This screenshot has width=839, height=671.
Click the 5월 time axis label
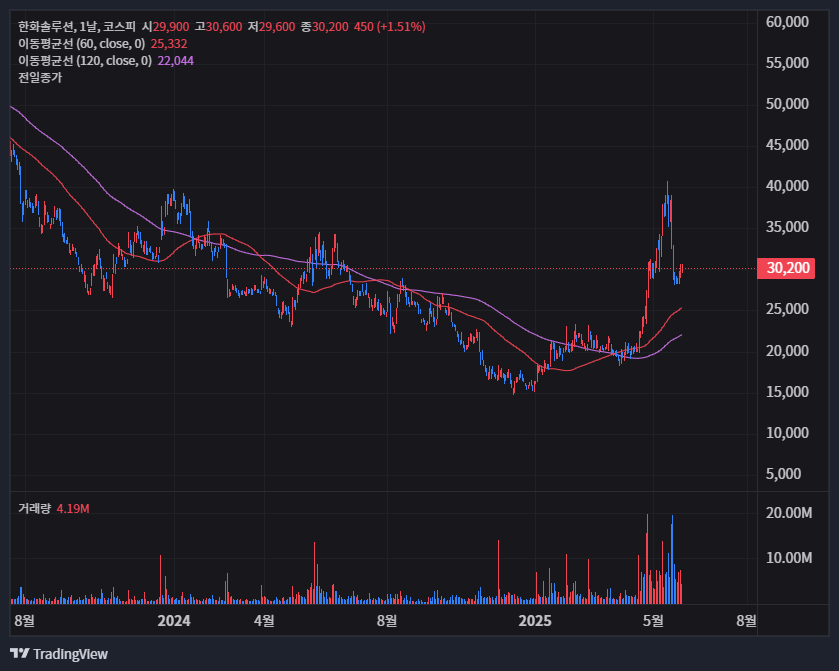coord(653,621)
